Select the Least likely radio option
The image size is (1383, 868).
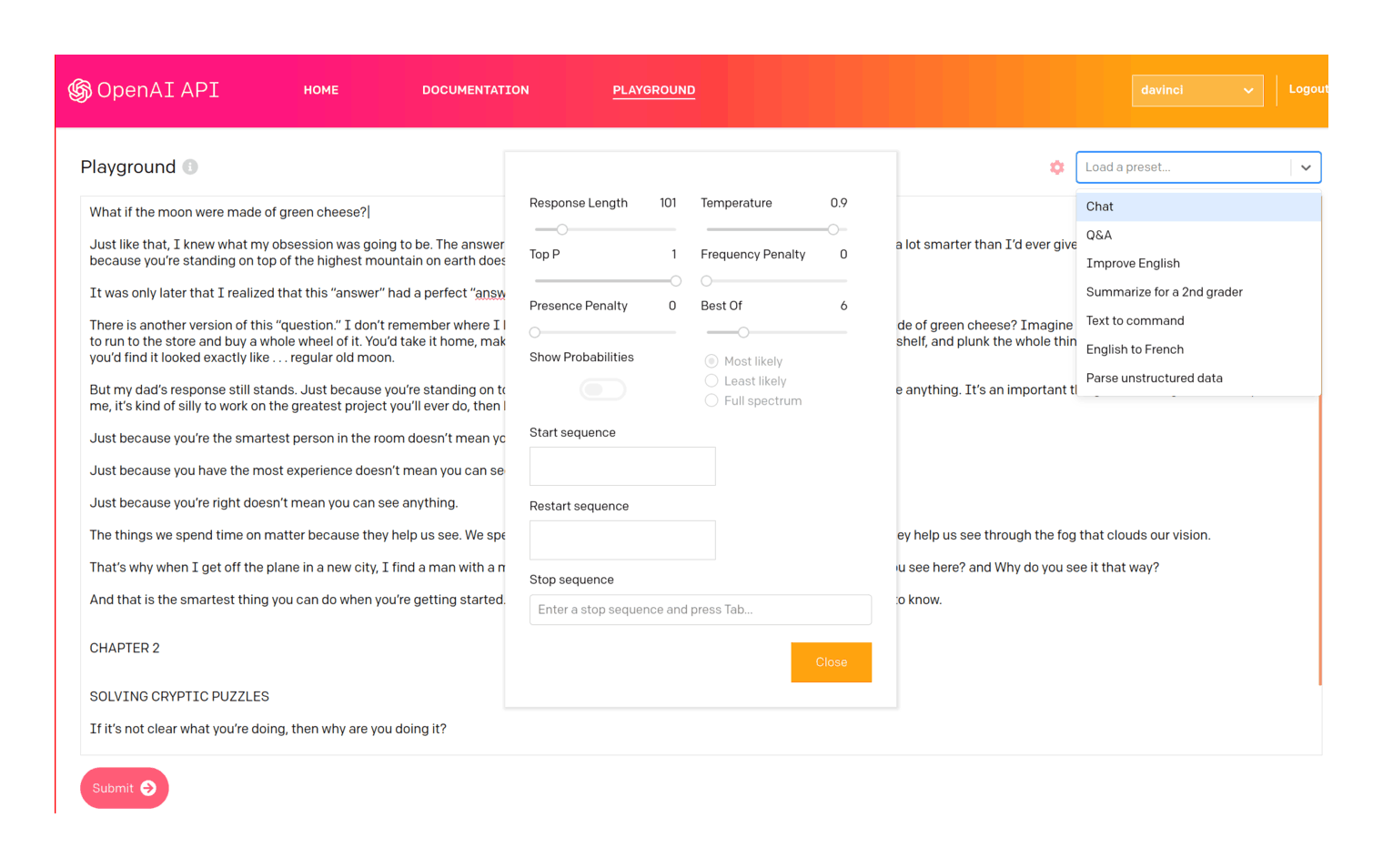point(712,381)
